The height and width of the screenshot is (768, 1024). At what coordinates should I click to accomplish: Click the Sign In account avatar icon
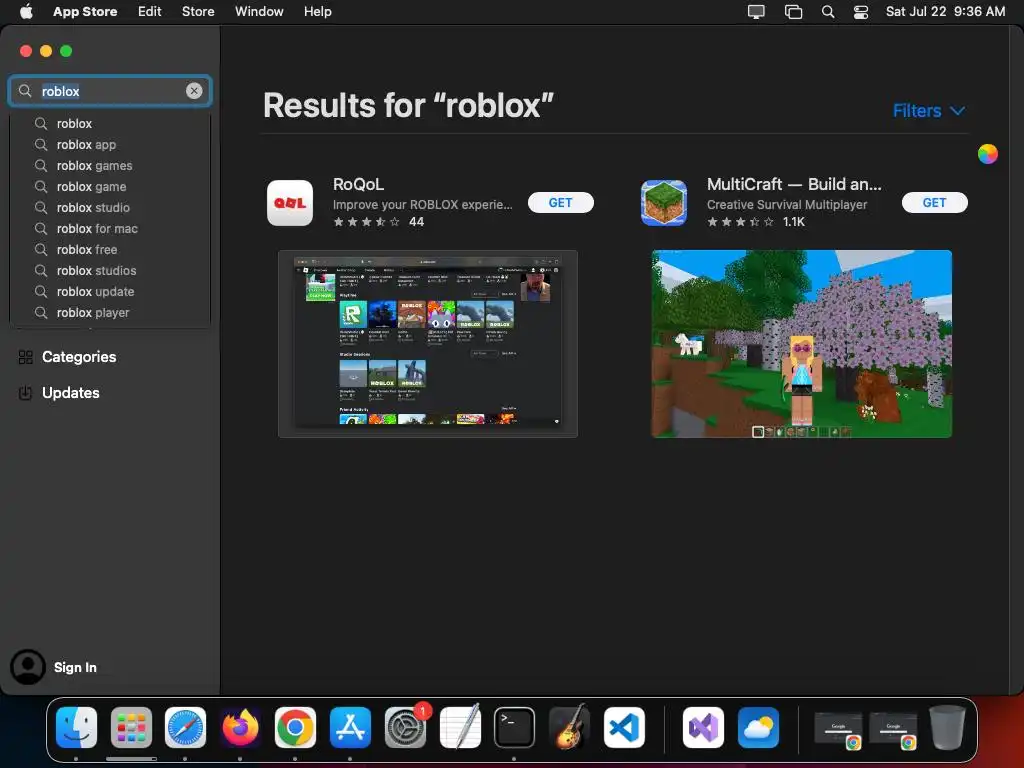coord(27,667)
